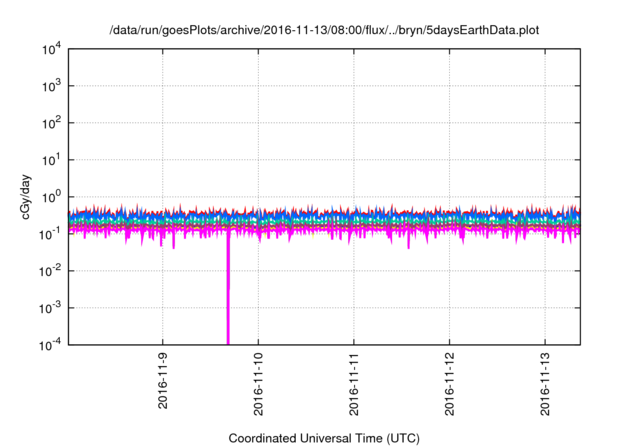
Task: Click the 10^4 y-axis tick label
Action: pyautogui.click(x=52, y=49)
